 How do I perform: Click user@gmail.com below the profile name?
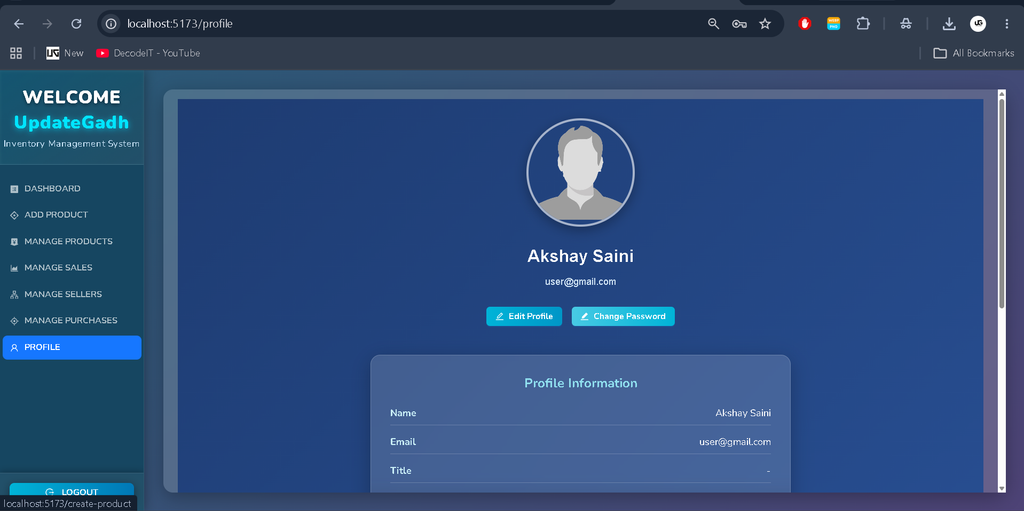click(x=581, y=282)
